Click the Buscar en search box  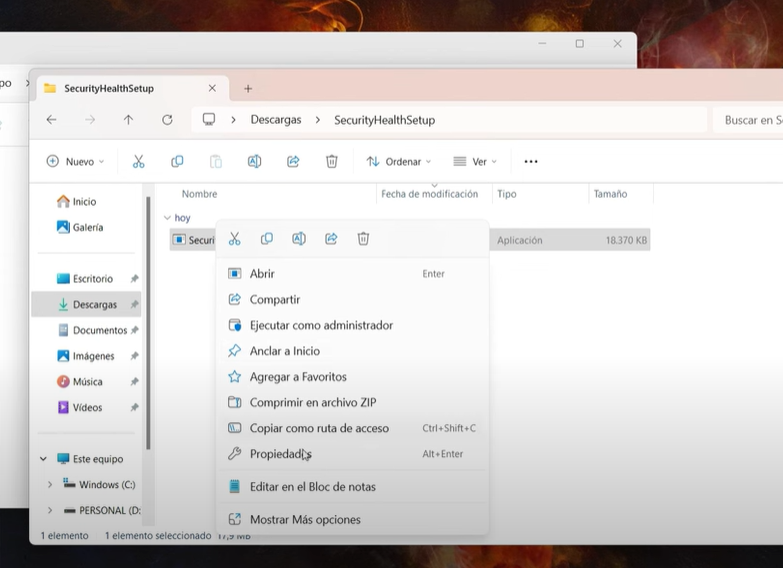[x=748, y=120]
